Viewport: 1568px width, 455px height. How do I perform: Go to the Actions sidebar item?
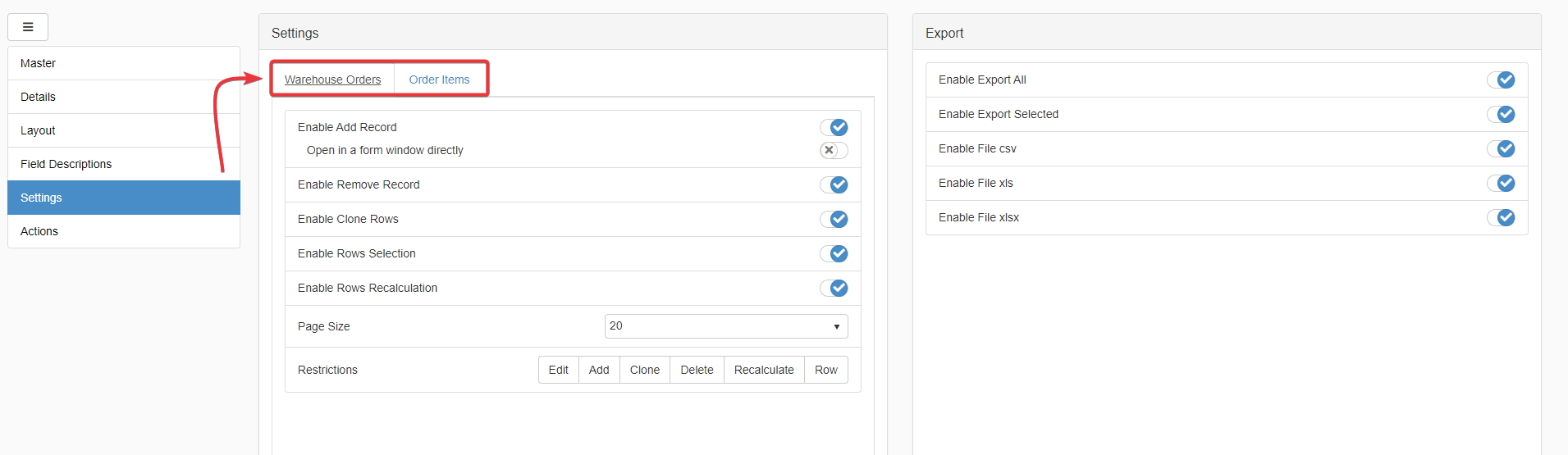tap(39, 231)
